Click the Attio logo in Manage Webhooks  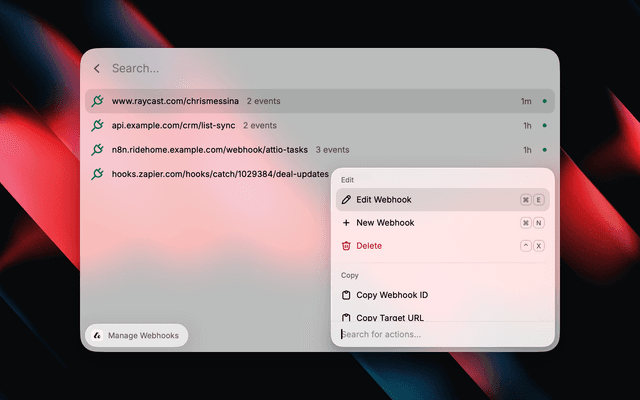[97, 336]
